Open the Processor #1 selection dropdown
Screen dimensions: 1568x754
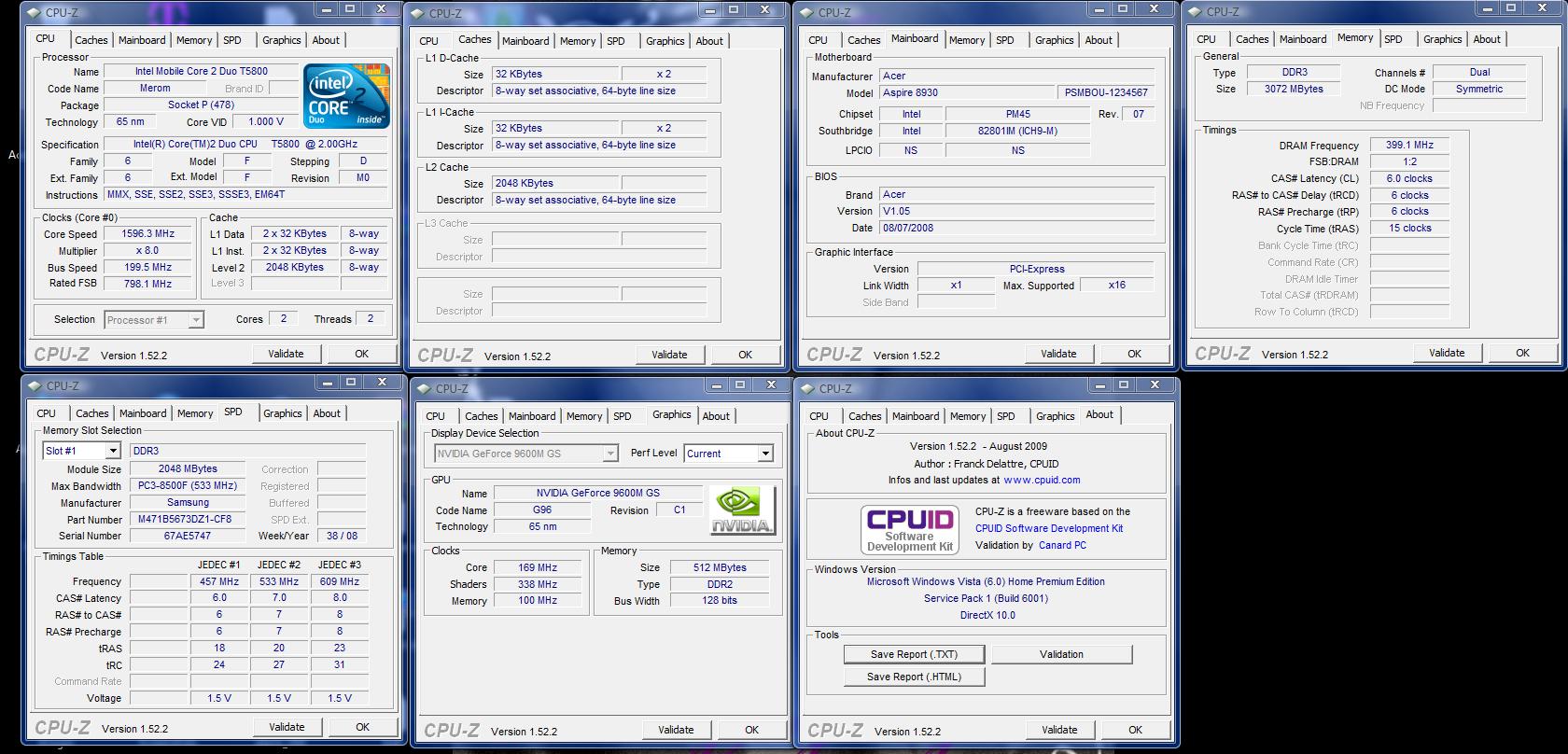[x=195, y=320]
